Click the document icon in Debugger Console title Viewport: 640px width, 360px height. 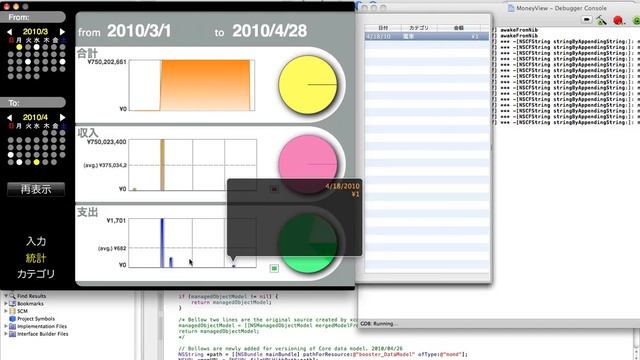tap(511, 8)
